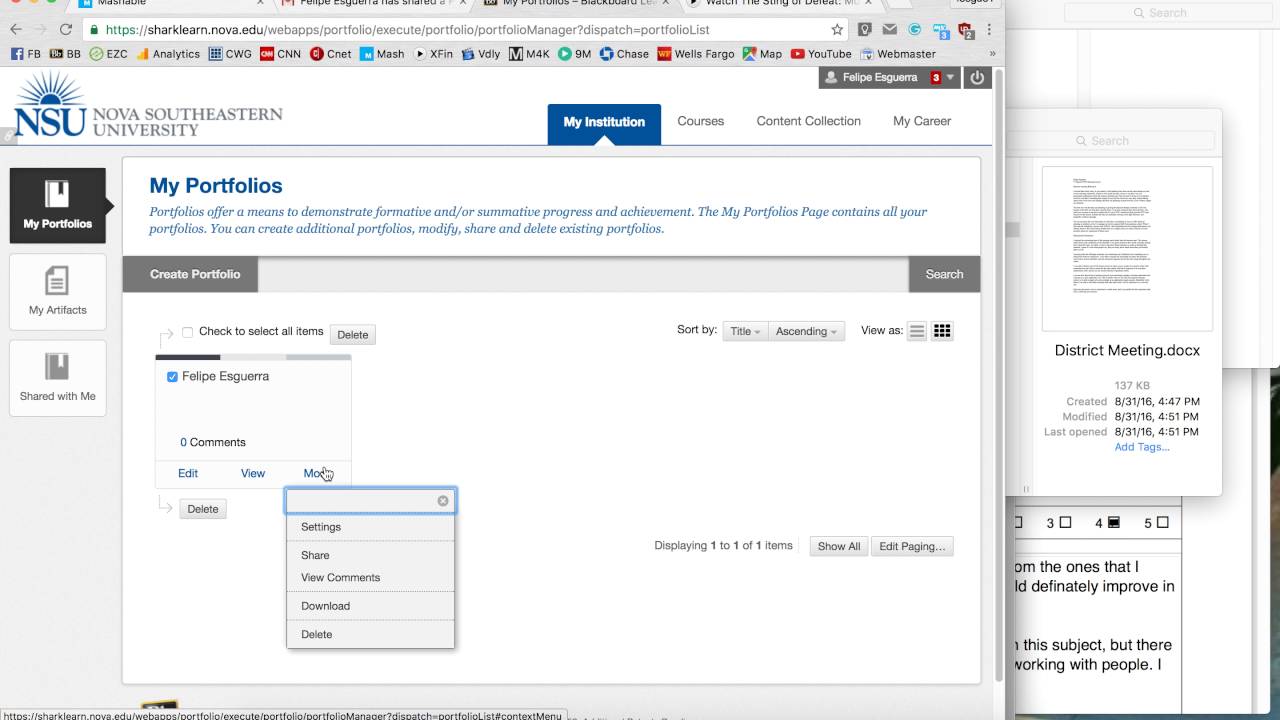This screenshot has height=720, width=1280.
Task: Click the Create Portfolio button
Action: click(x=195, y=274)
